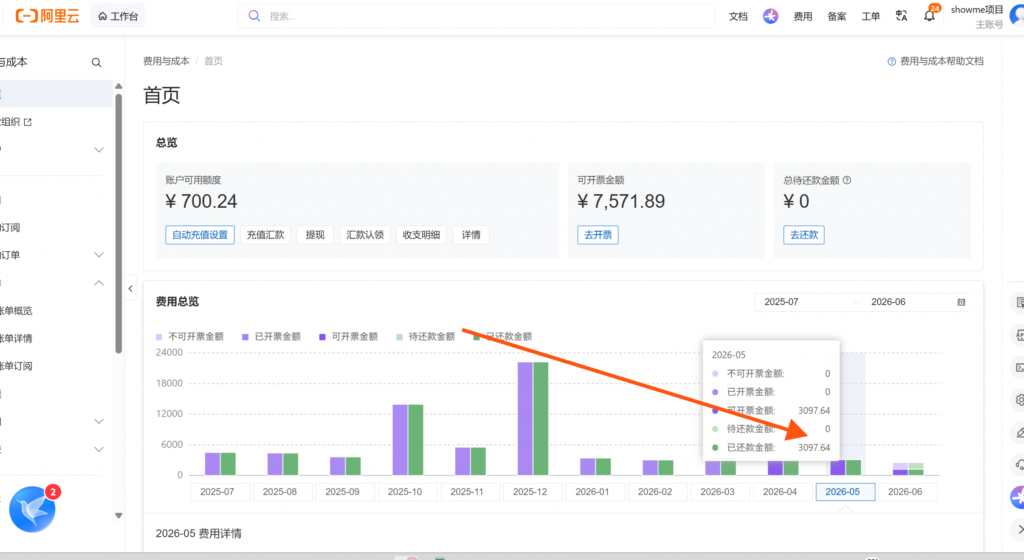Click the 充值汇款 button
This screenshot has height=560, width=1024.
(266, 235)
